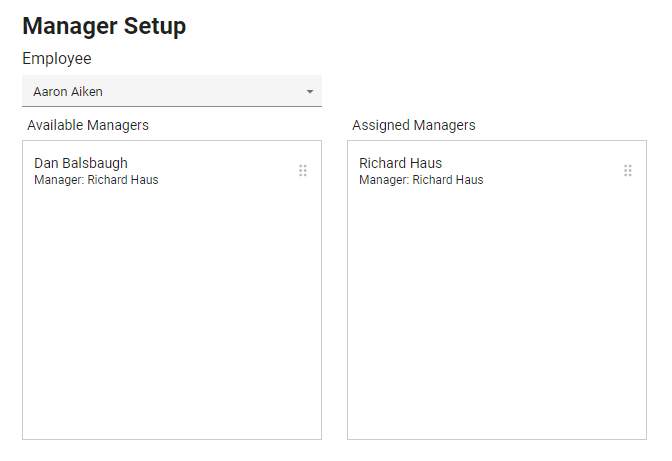Click drag handle beside assigned Richard Haus
672x461 pixels.
coord(628,171)
